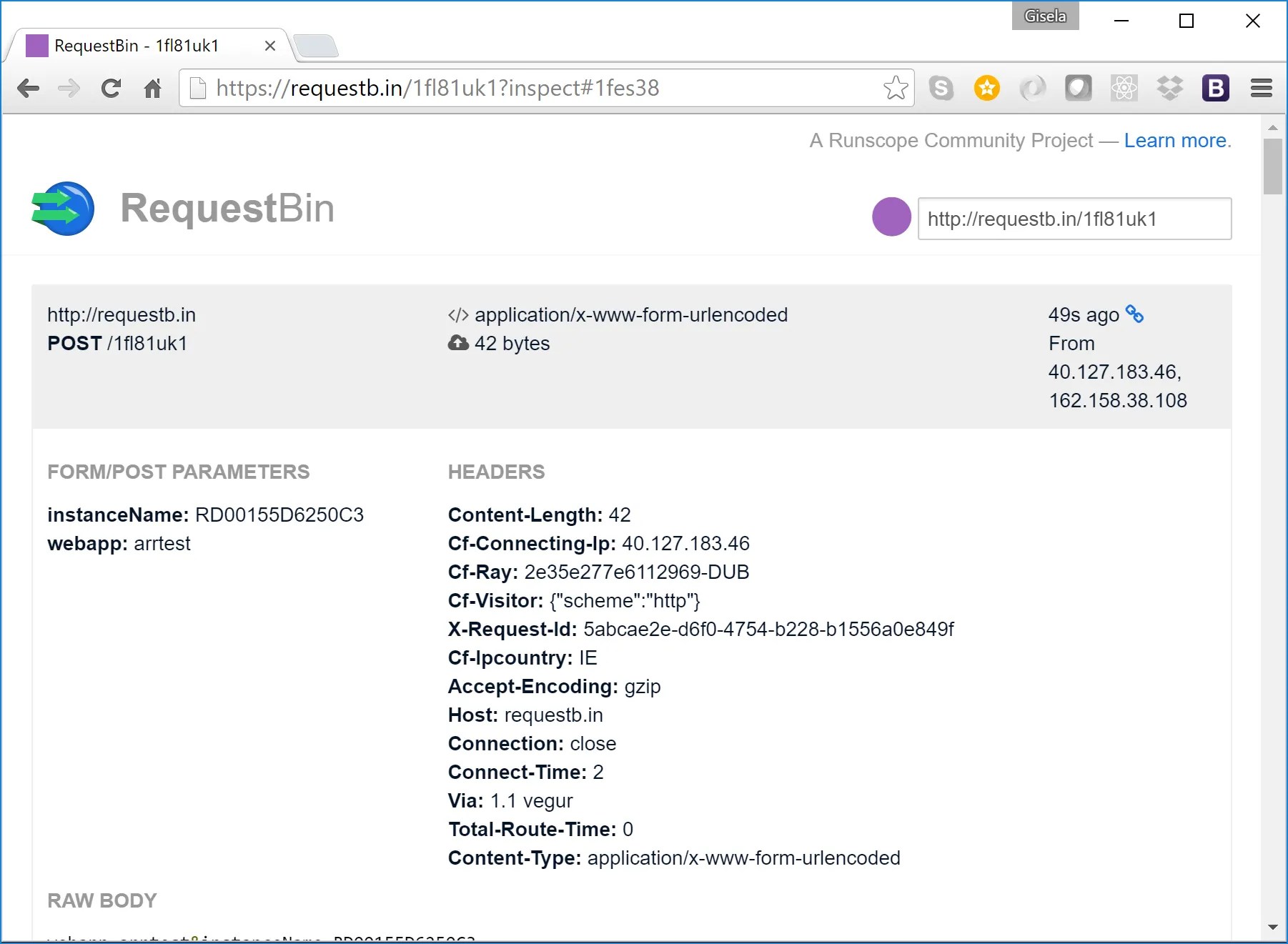This screenshot has width=1288, height=944.
Task: Click the Cf-Ray header value
Action: click(637, 572)
